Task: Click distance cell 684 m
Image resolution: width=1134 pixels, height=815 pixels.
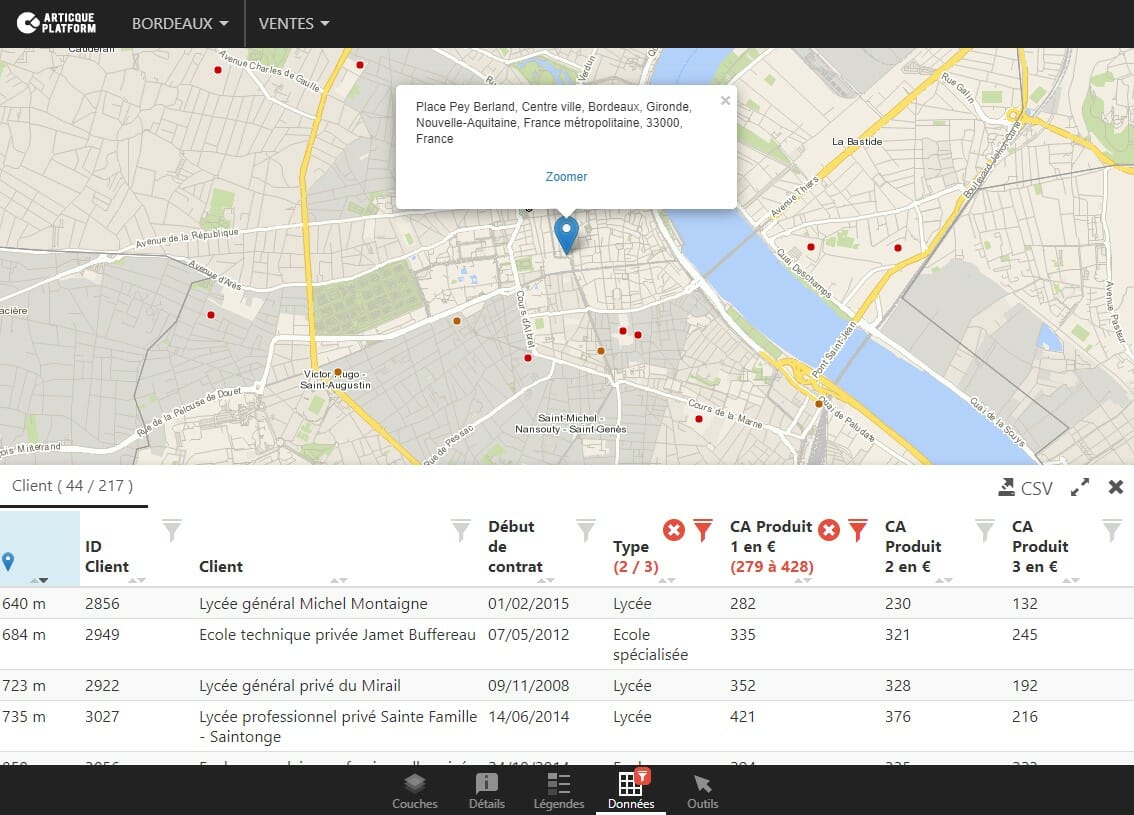Action: (x=24, y=634)
